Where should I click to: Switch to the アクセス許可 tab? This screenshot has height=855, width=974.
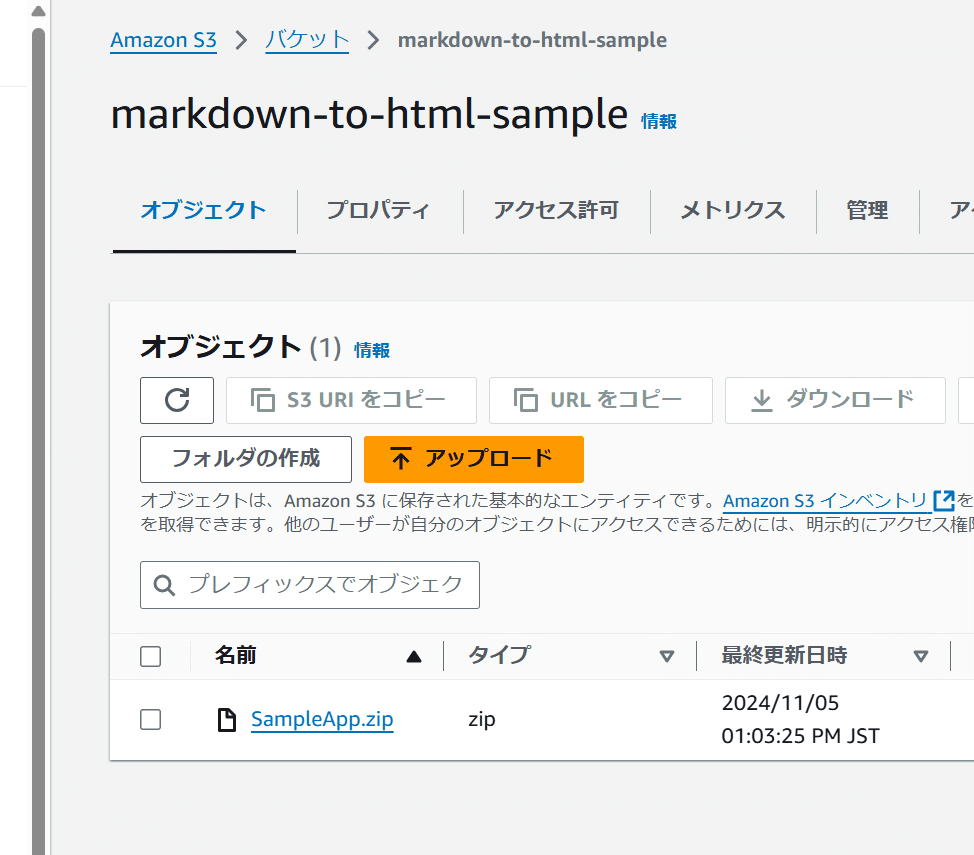click(x=556, y=211)
